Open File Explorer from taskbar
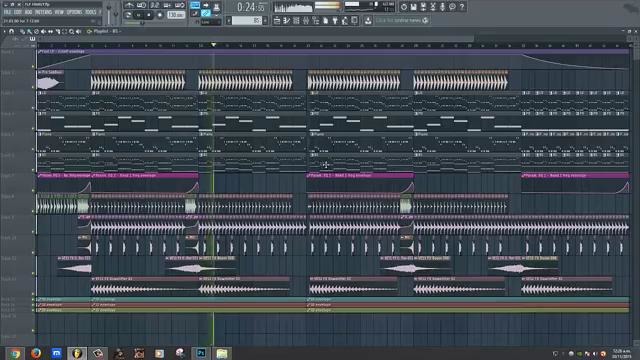This screenshot has height=360, width=640. 222,353
